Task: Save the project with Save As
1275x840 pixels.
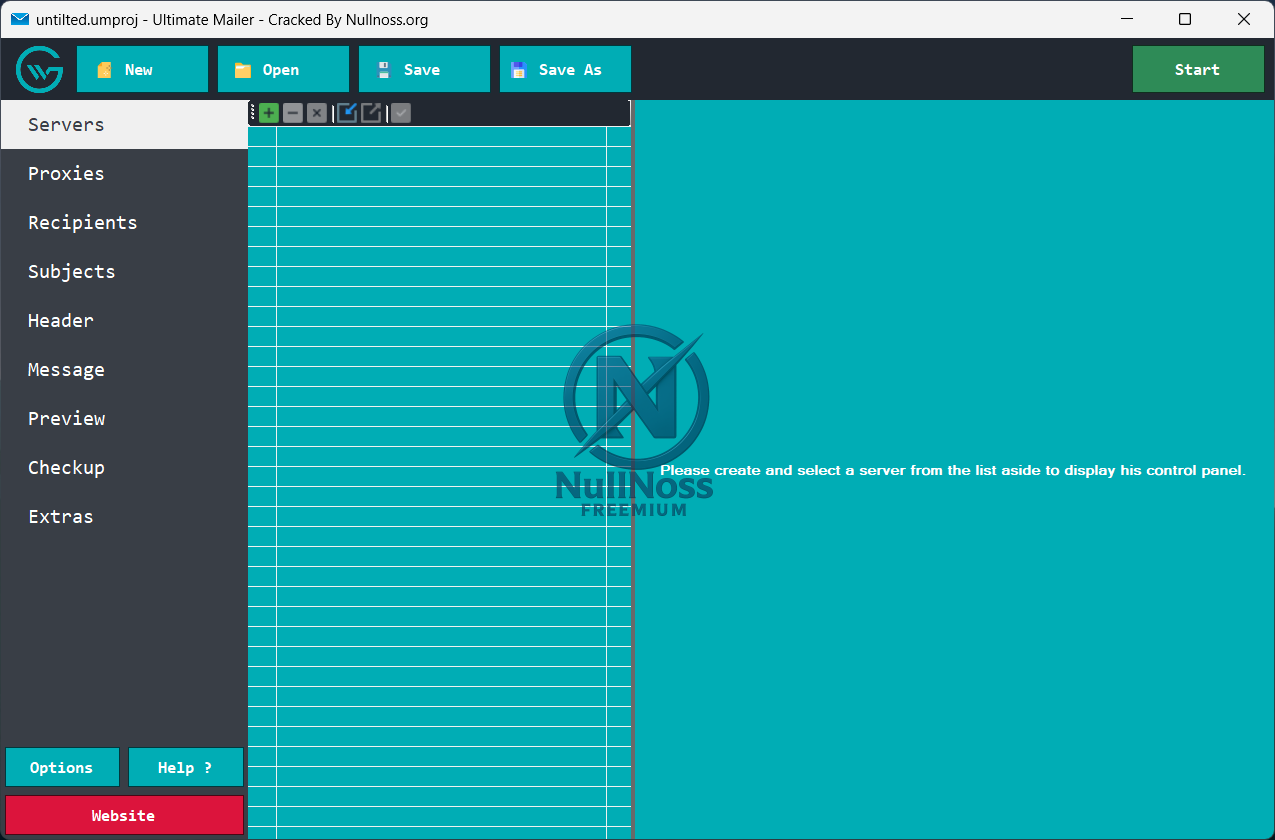Action: pos(565,69)
